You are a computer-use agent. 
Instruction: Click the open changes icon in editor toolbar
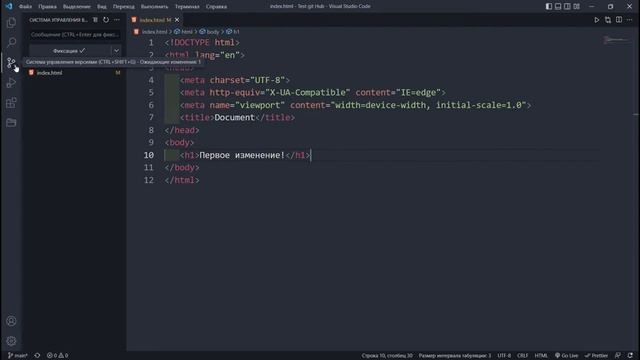click(x=608, y=20)
